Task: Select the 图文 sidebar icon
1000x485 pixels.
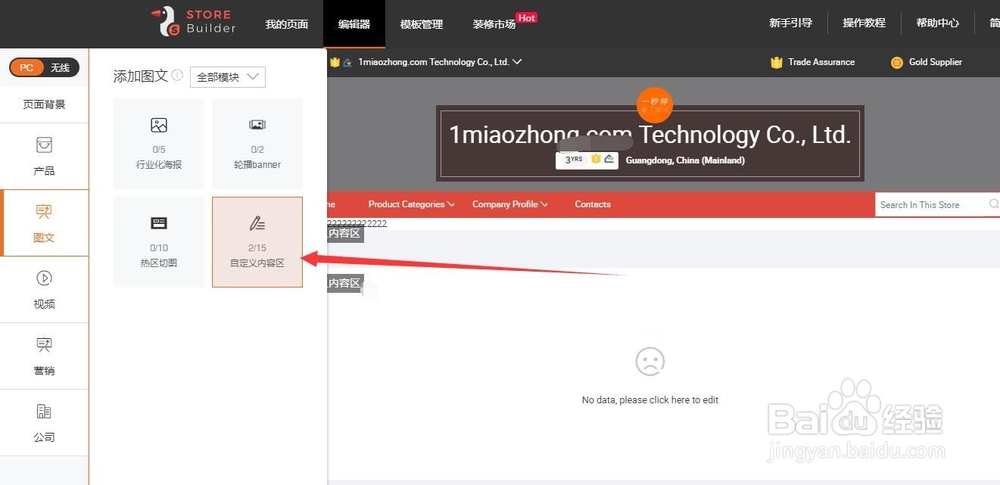Action: (44, 212)
